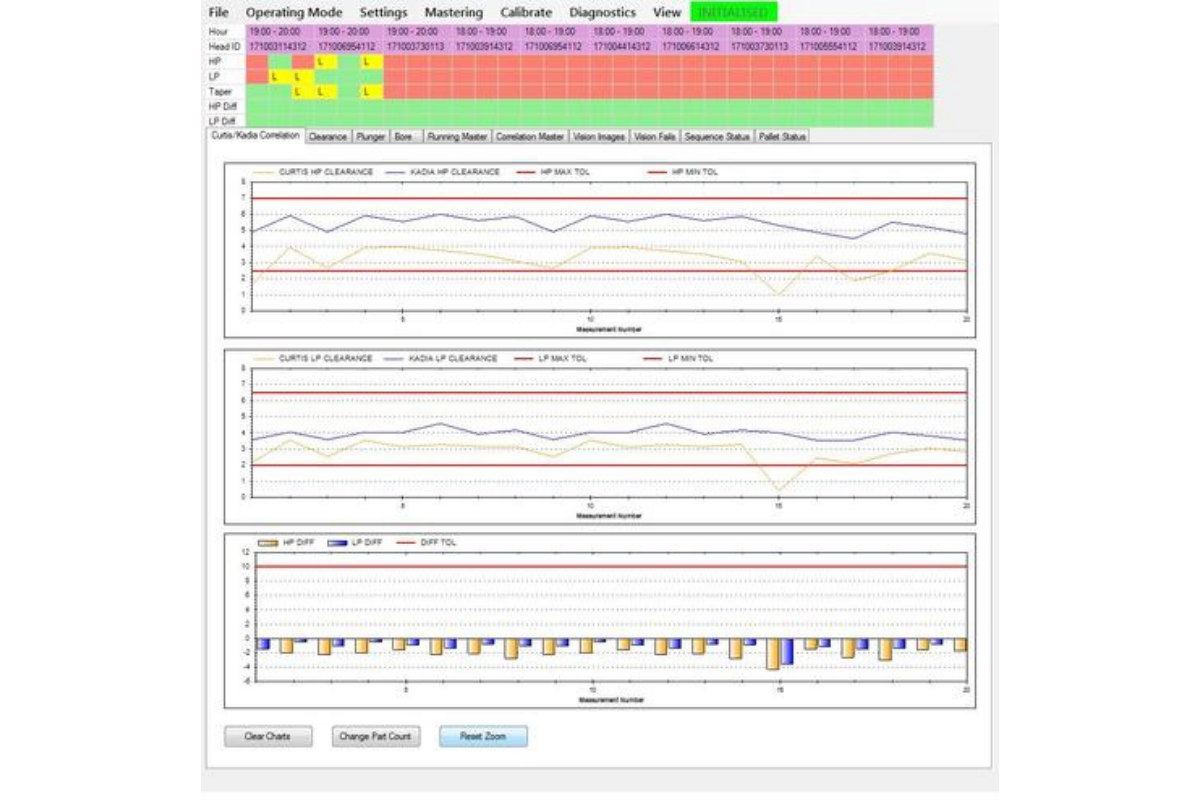1200x800 pixels.
Task: Open the Mastering menu
Action: 453,13
